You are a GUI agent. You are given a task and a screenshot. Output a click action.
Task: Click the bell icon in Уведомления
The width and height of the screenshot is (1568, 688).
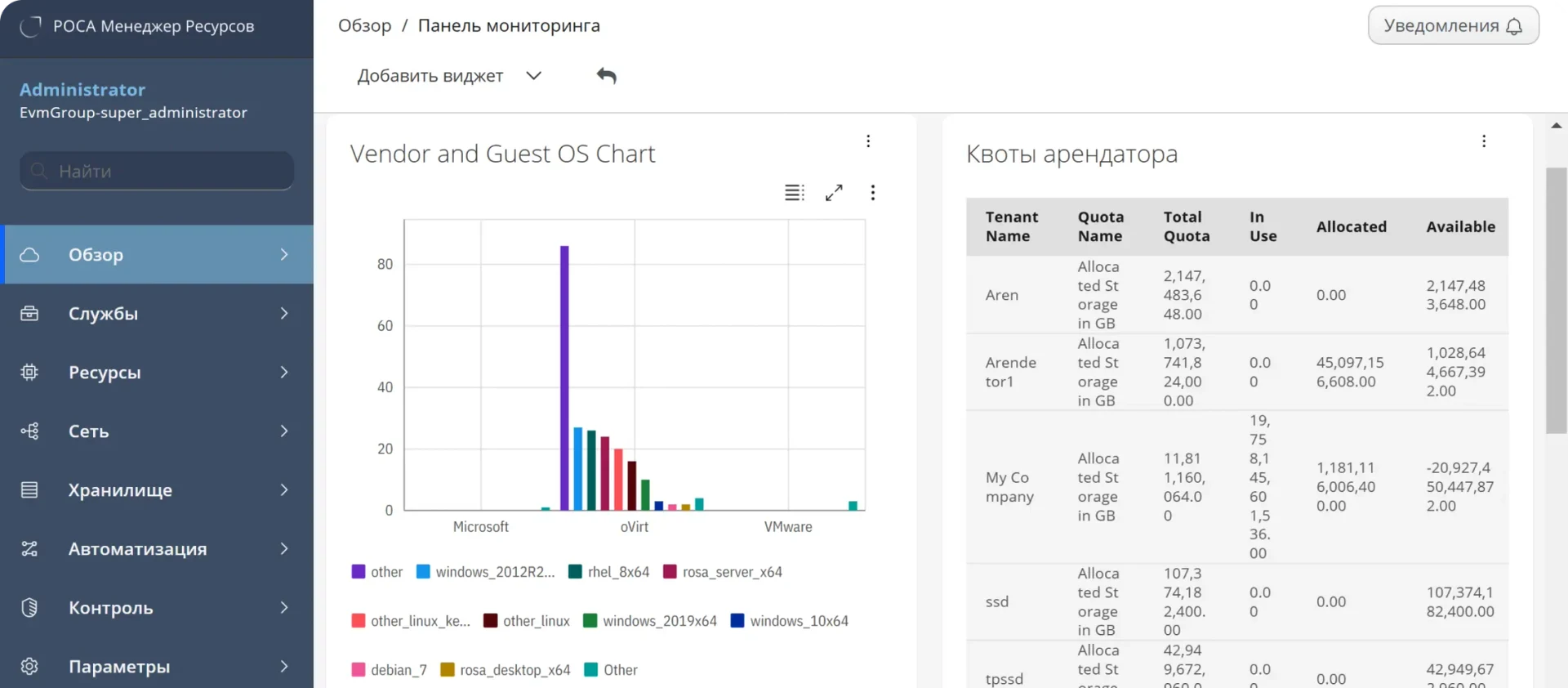[1514, 26]
